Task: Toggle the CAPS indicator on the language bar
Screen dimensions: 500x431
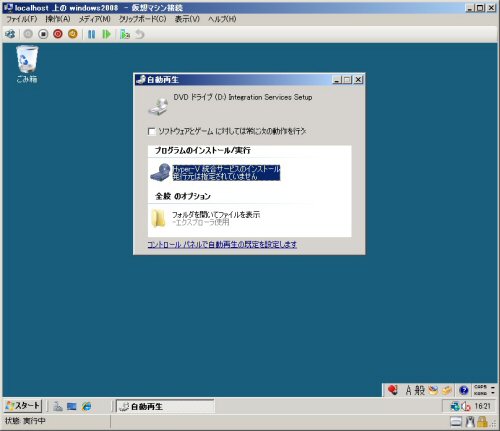Action: (480, 387)
